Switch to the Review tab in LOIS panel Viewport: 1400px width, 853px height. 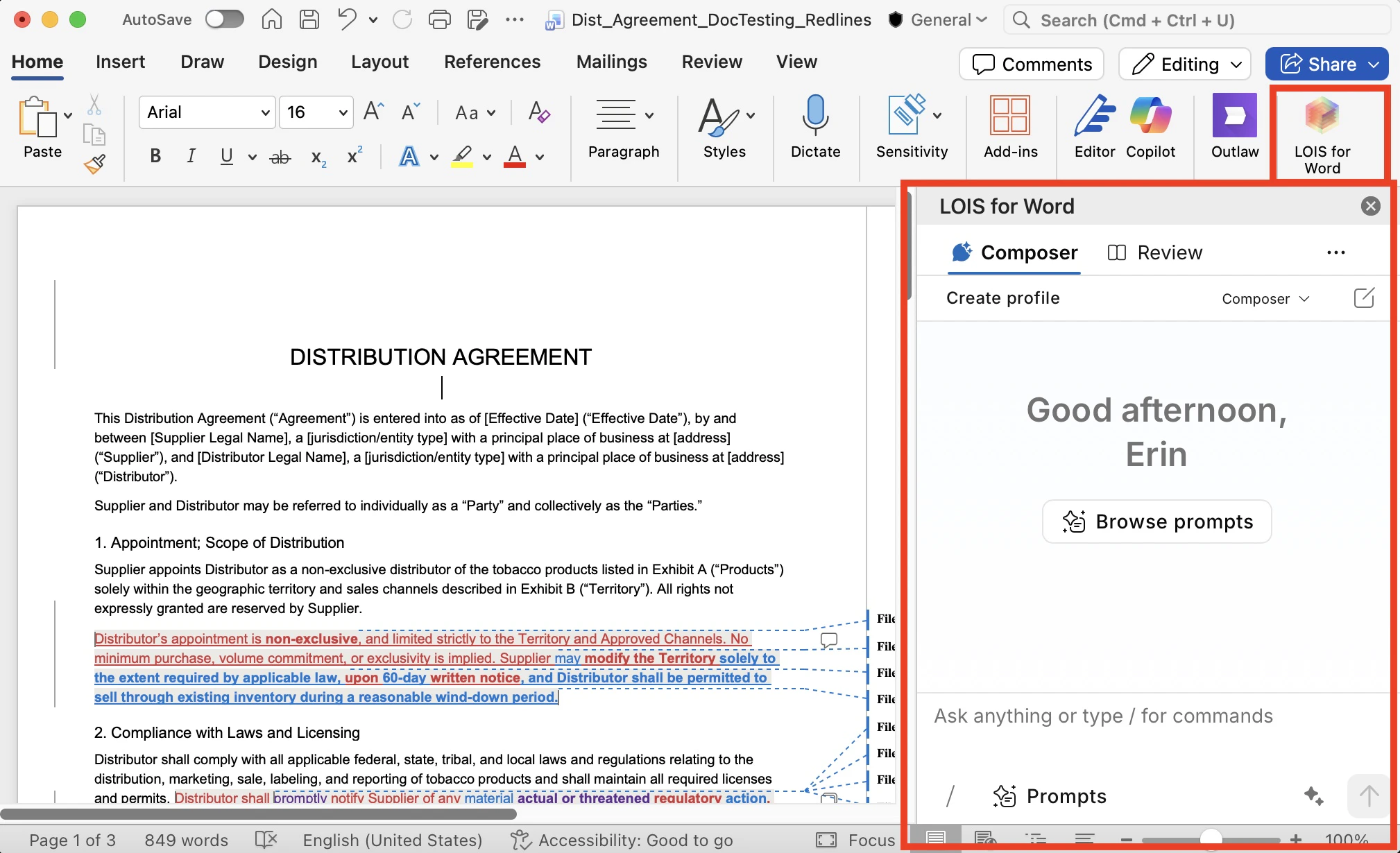click(1155, 252)
